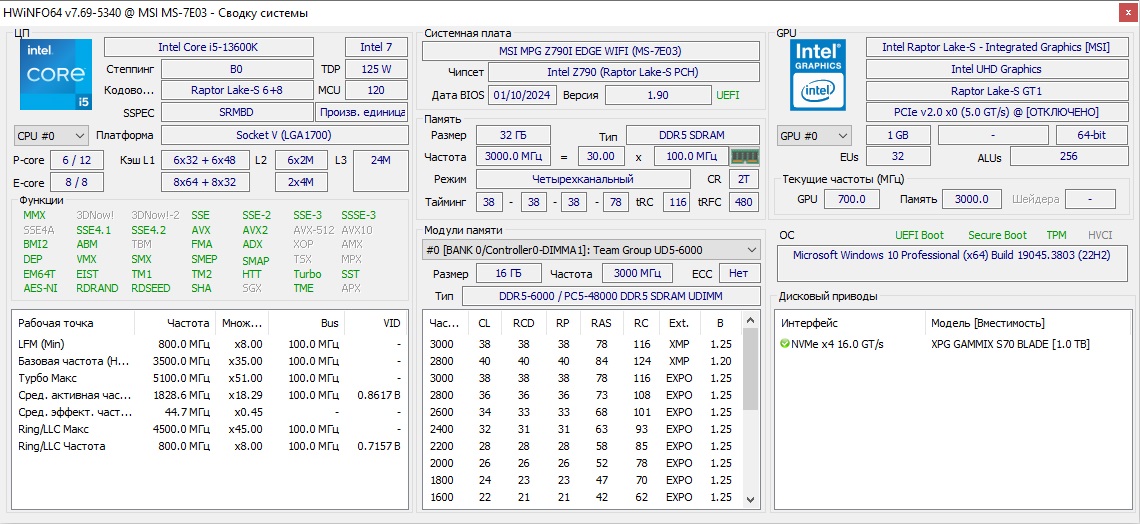Open the CPU #0 selector dropdown

click(x=51, y=136)
